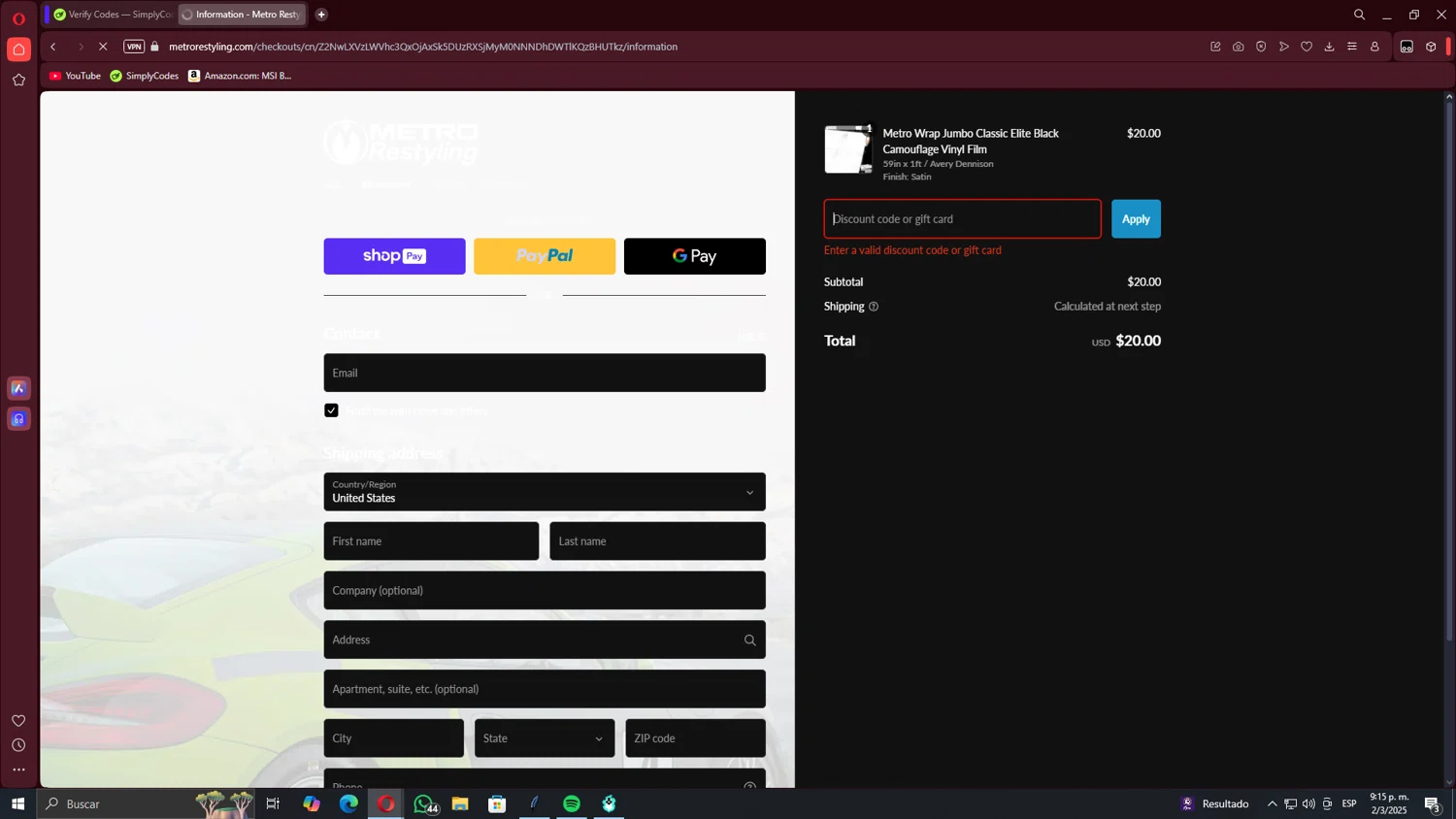Open the purple sidebar app icon below Aria

point(18,419)
